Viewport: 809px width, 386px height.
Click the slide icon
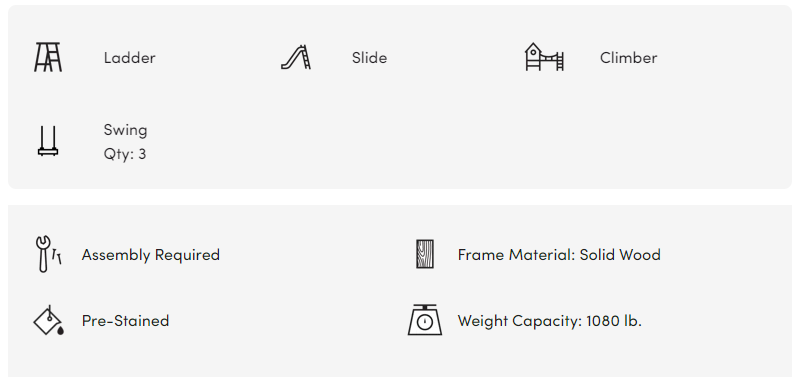coord(296,57)
